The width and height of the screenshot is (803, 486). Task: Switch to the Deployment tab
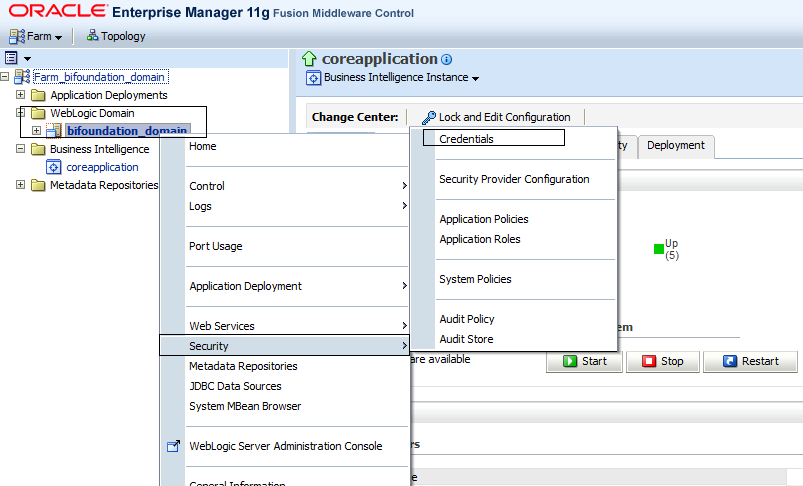pyautogui.click(x=675, y=145)
